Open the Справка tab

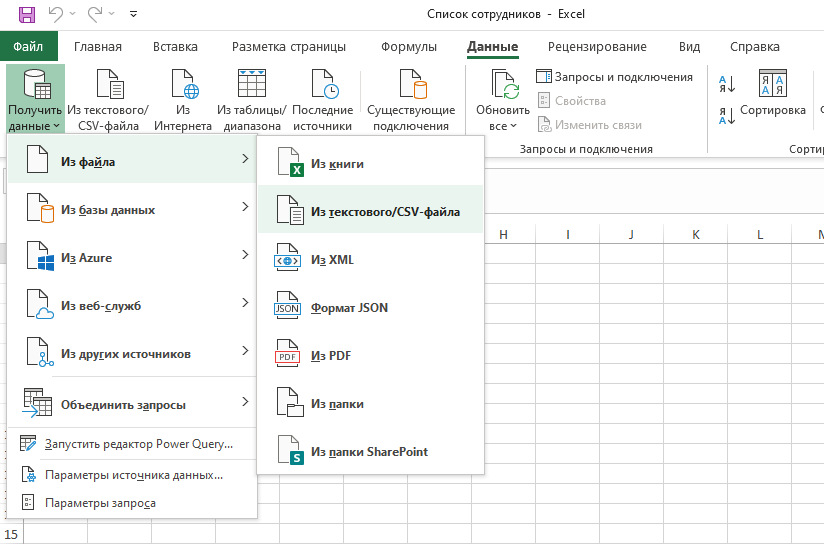click(x=754, y=47)
